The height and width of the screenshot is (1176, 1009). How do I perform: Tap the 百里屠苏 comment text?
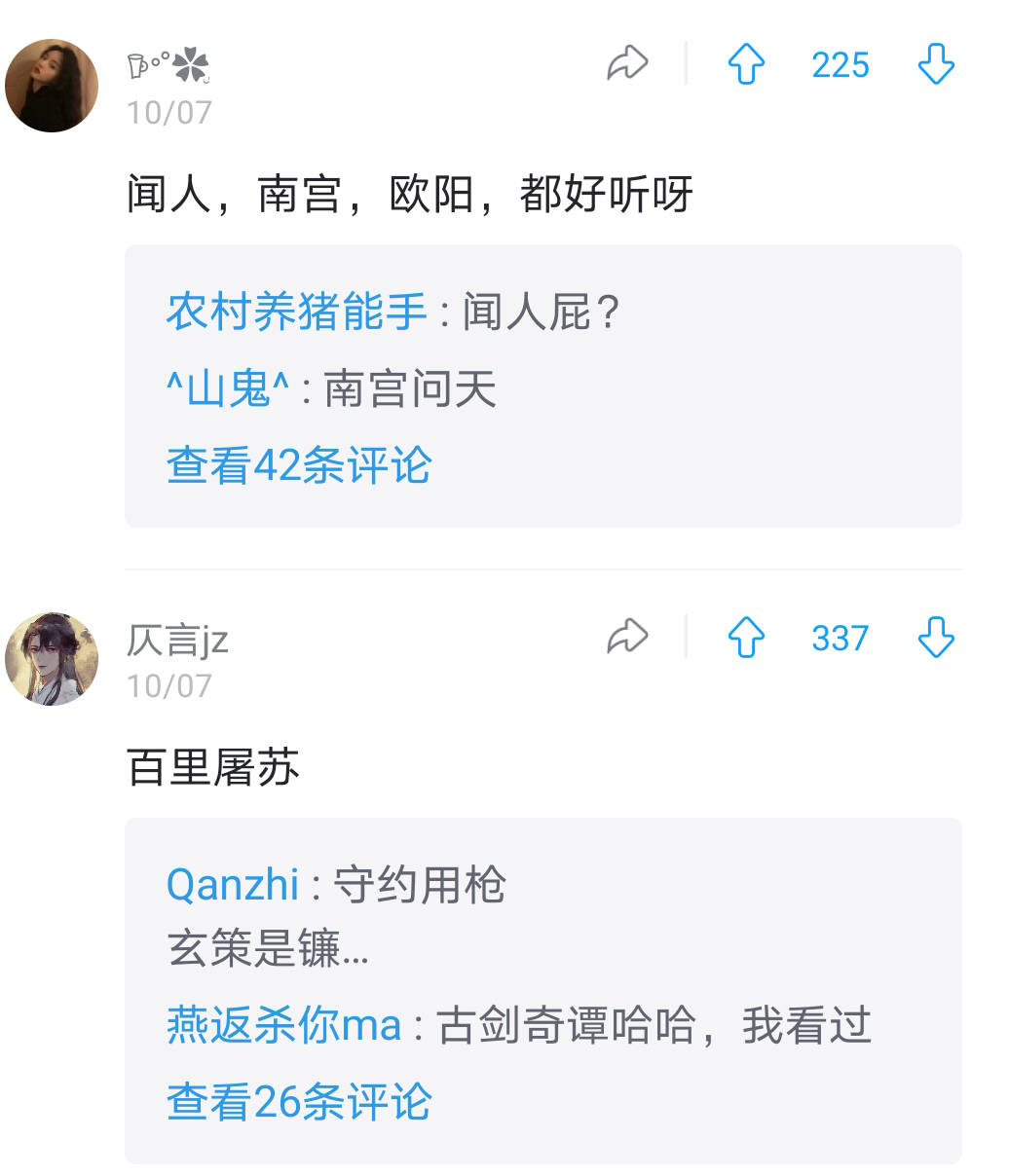[213, 767]
